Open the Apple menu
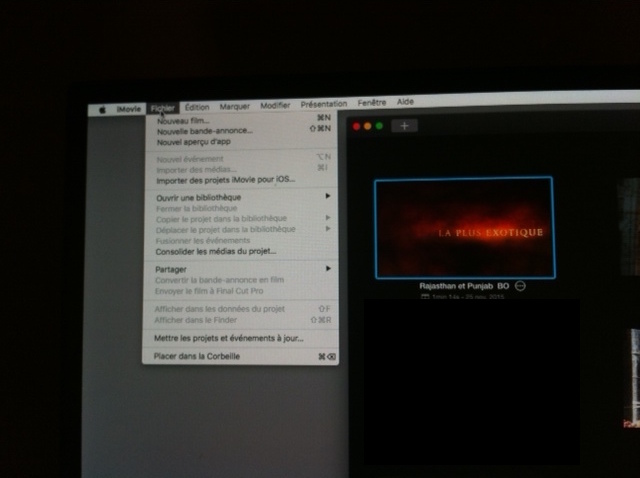This screenshot has height=478, width=640. tap(102, 109)
